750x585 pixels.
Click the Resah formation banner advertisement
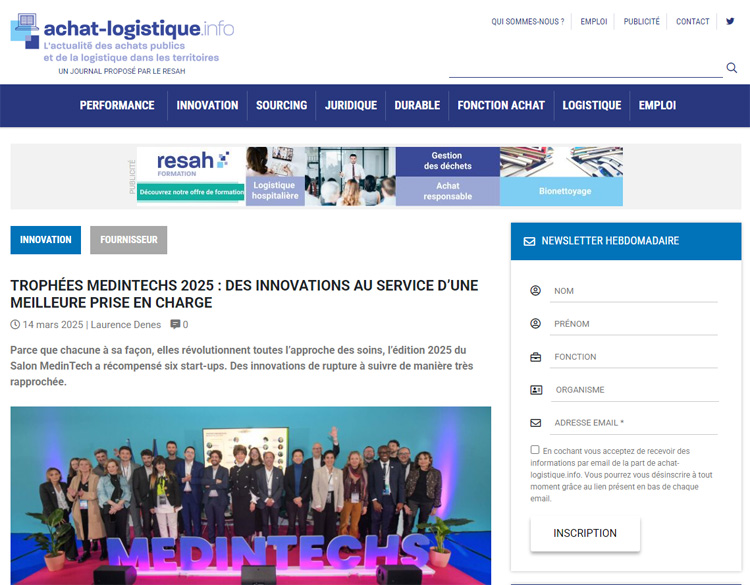click(x=380, y=177)
